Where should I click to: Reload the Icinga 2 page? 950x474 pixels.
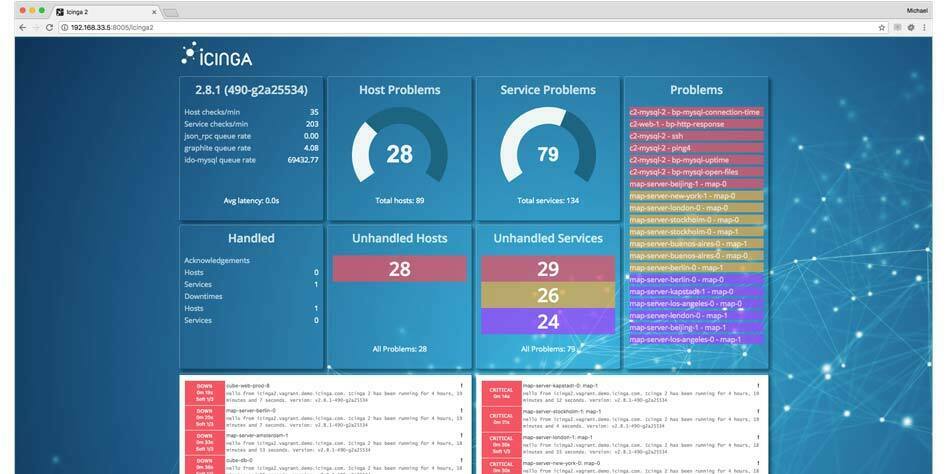pos(49,27)
